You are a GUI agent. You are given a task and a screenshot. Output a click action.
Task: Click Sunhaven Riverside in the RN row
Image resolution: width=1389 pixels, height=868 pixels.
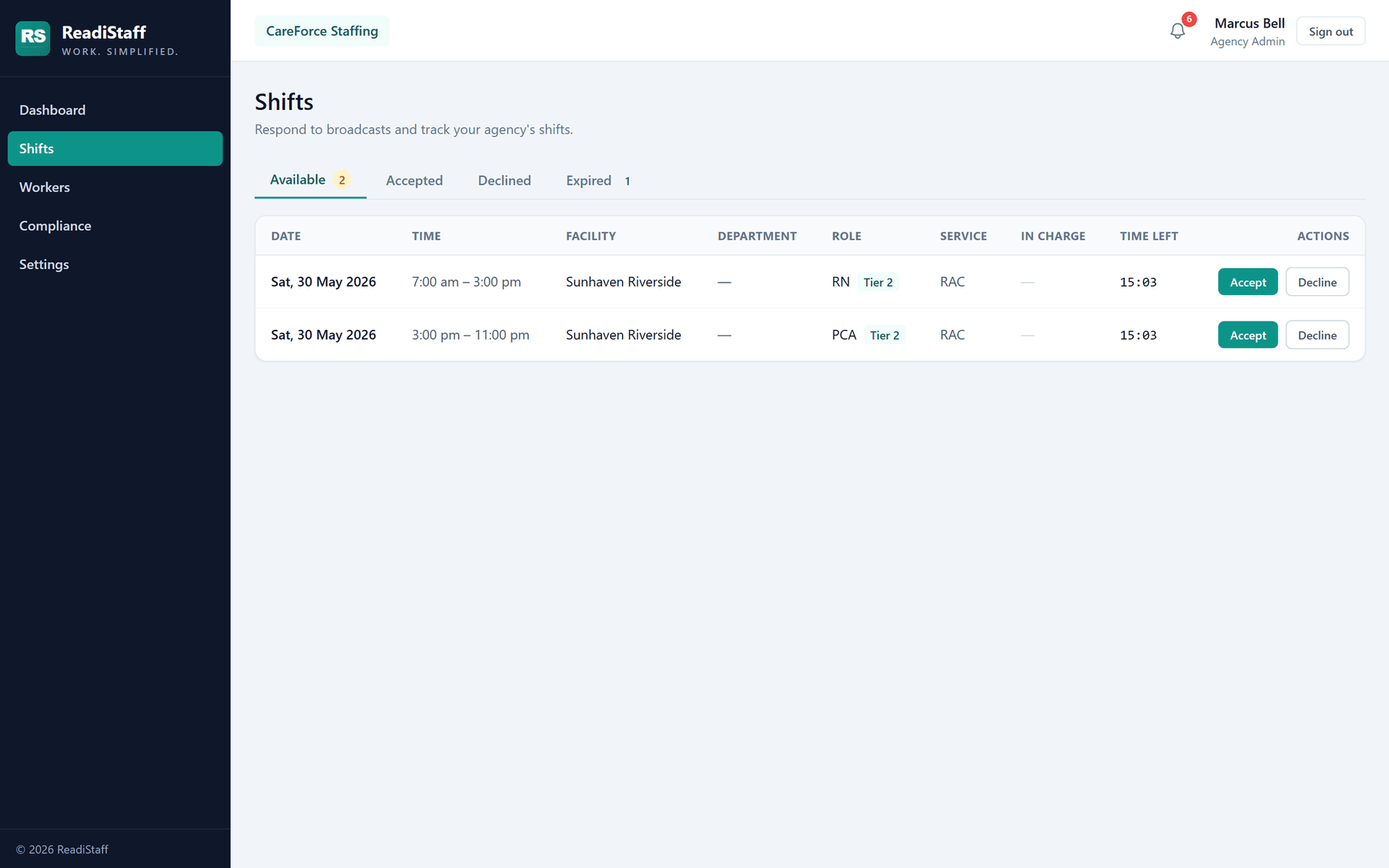click(623, 282)
